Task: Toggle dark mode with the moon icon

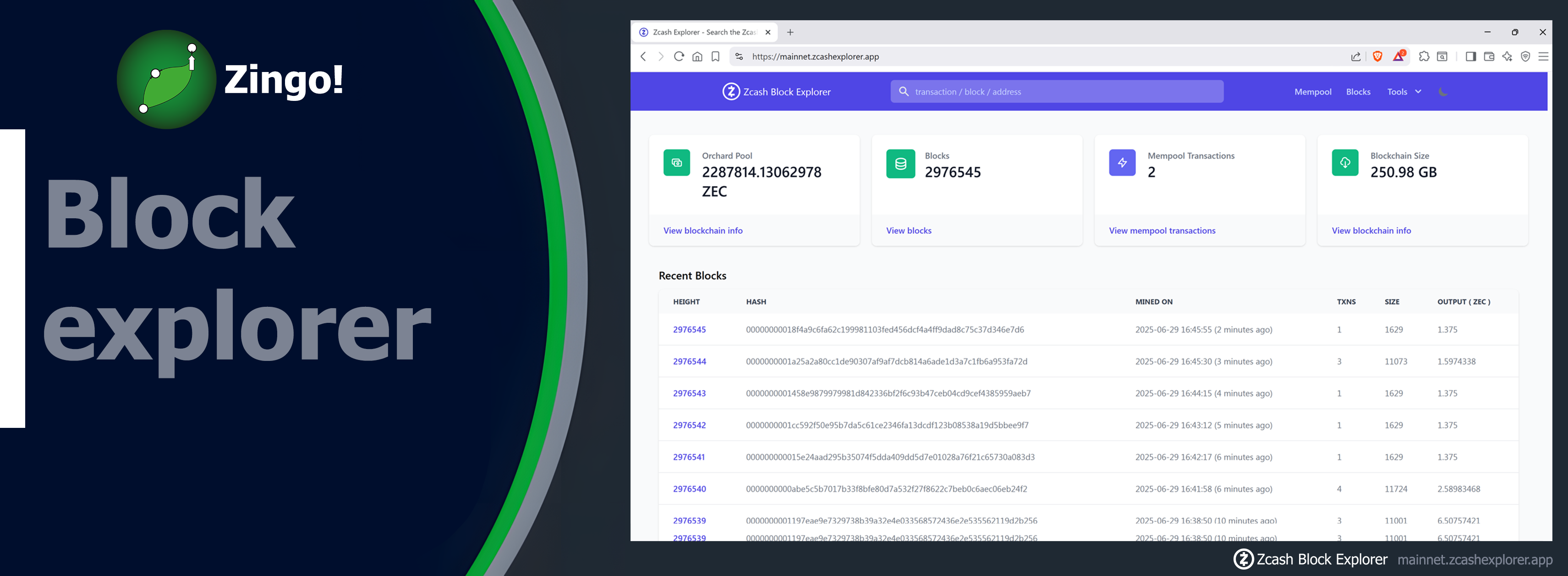Action: point(1442,91)
